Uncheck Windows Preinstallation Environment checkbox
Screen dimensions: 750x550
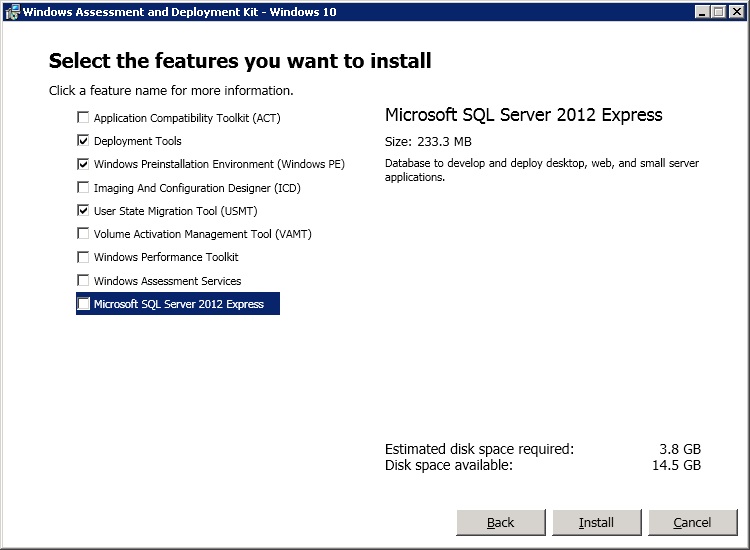[x=84, y=164]
